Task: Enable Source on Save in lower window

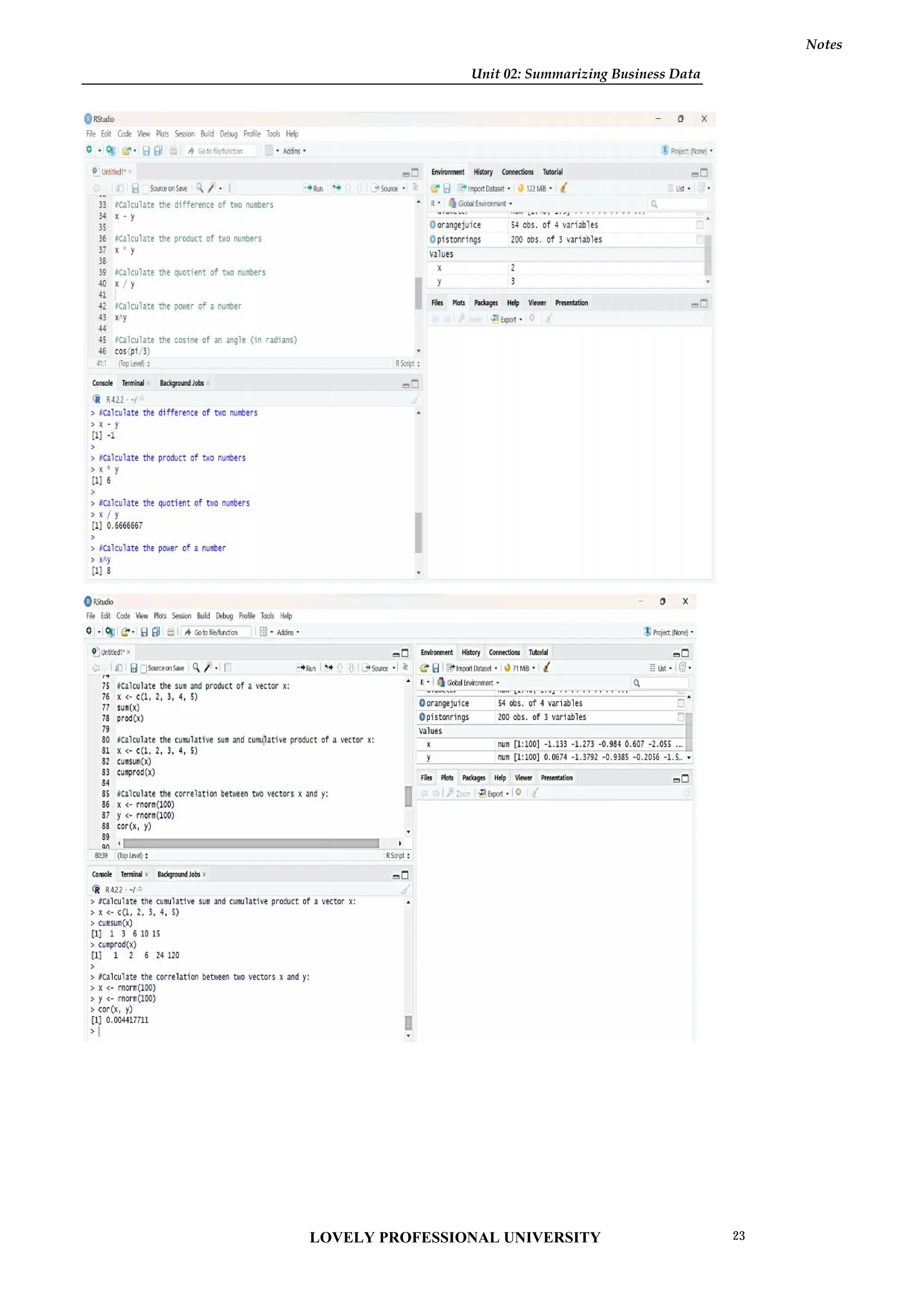Action: pos(144,668)
